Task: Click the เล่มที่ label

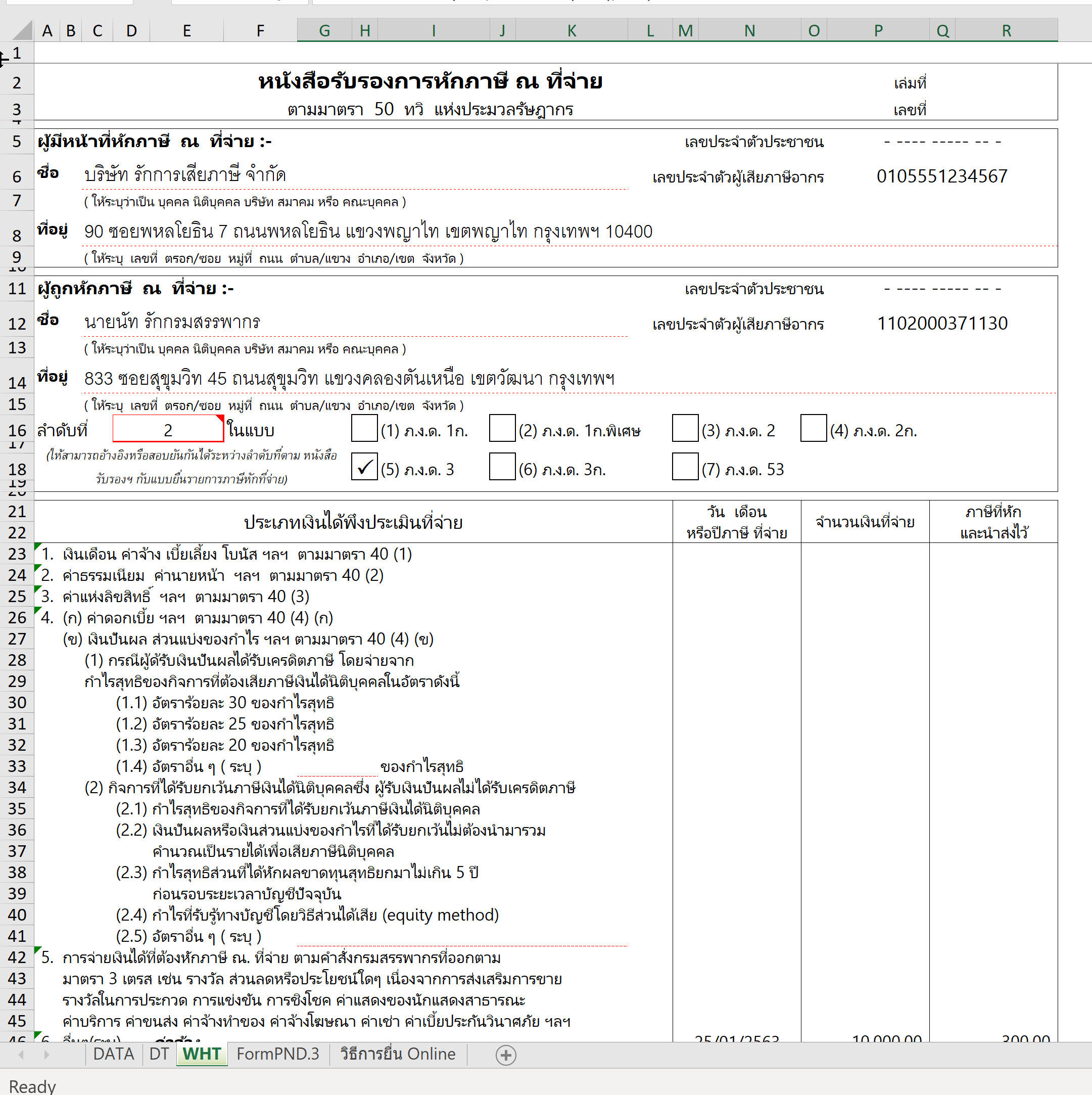Action: (910, 83)
